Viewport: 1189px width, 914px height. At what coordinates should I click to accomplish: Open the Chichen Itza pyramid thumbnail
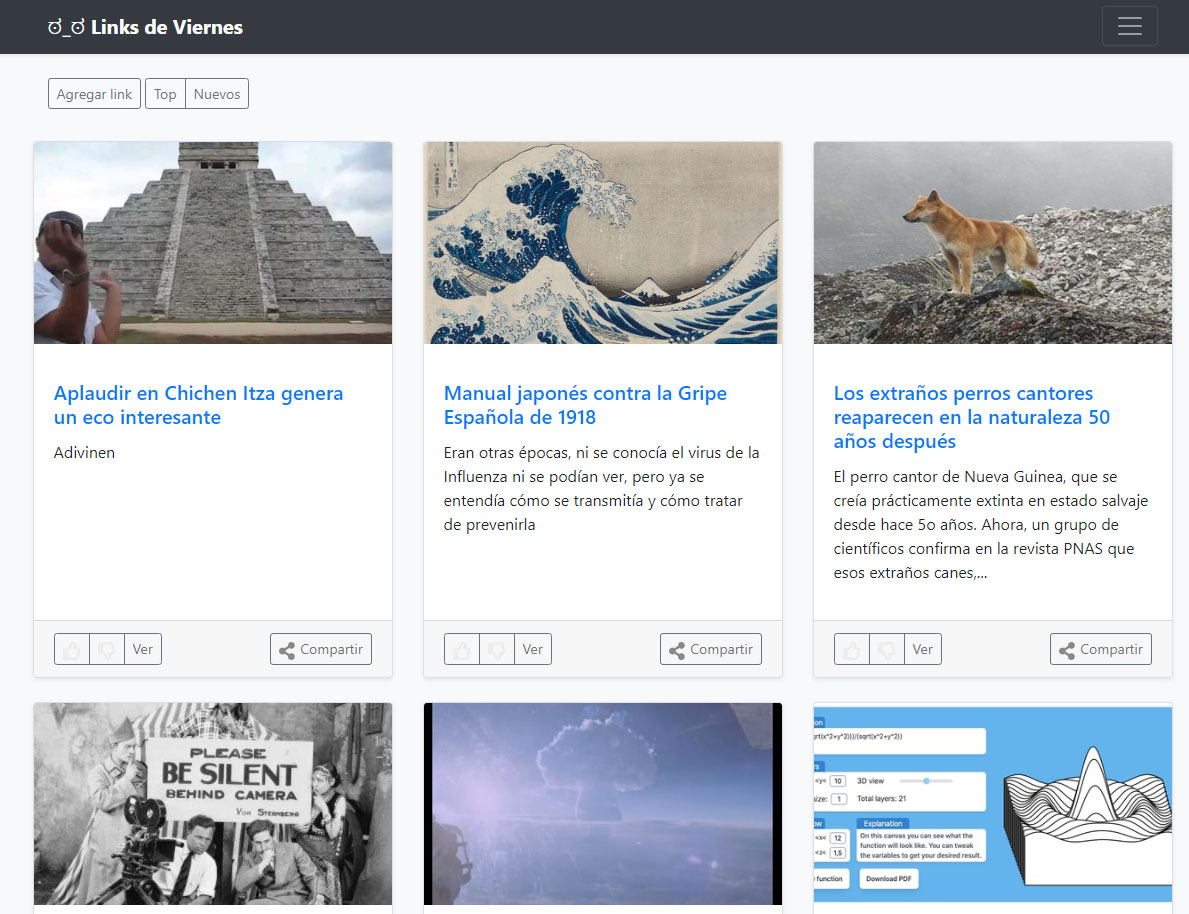point(213,243)
